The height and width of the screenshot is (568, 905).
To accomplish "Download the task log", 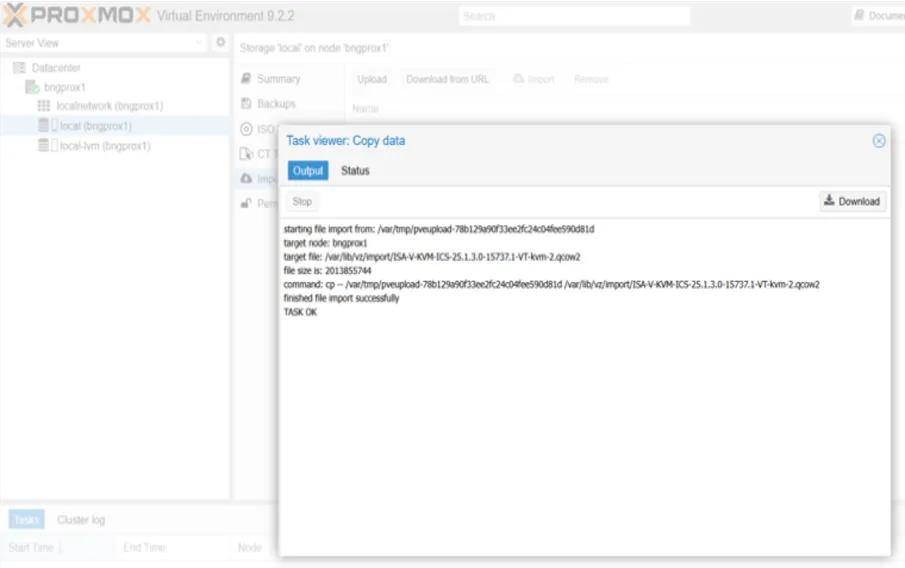I will tap(852, 201).
